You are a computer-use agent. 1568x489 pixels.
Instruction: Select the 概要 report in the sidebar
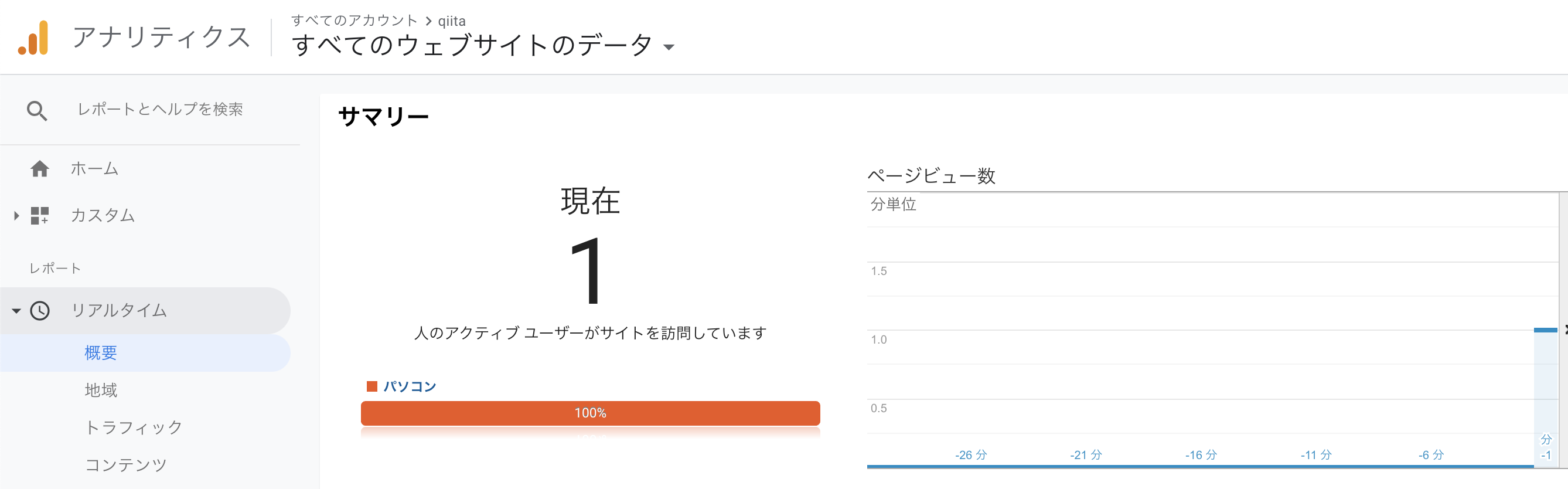tap(100, 353)
